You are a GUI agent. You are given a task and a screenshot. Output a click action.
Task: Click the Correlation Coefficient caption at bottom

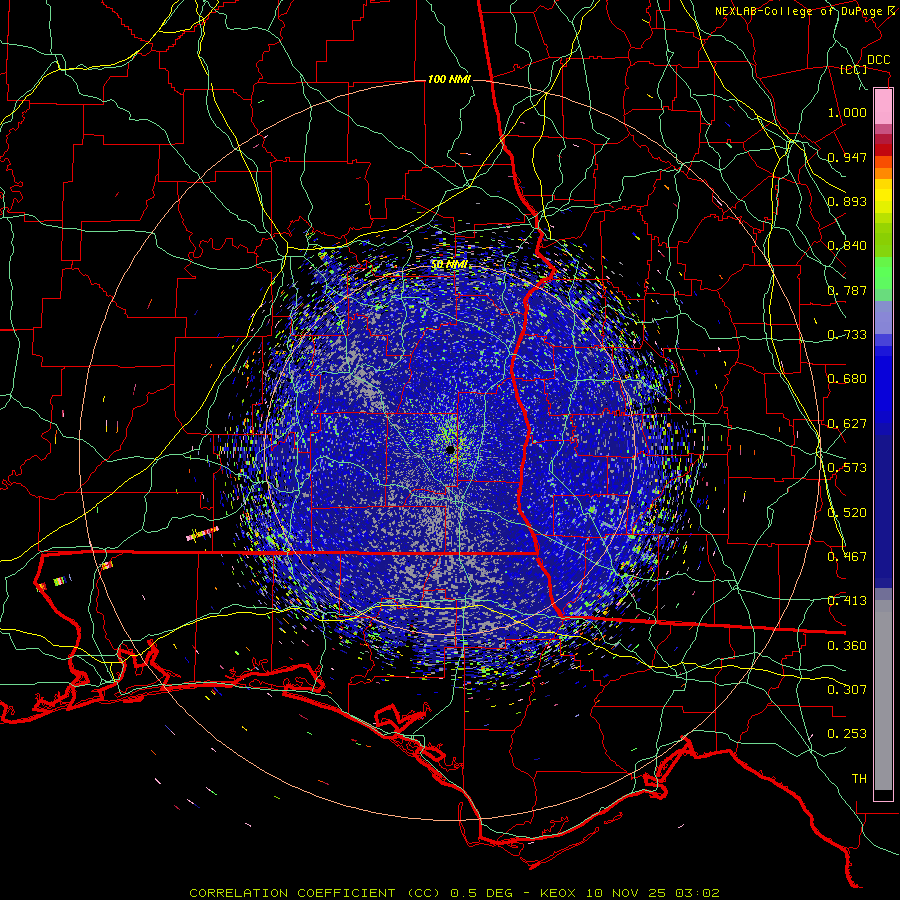tap(454, 893)
